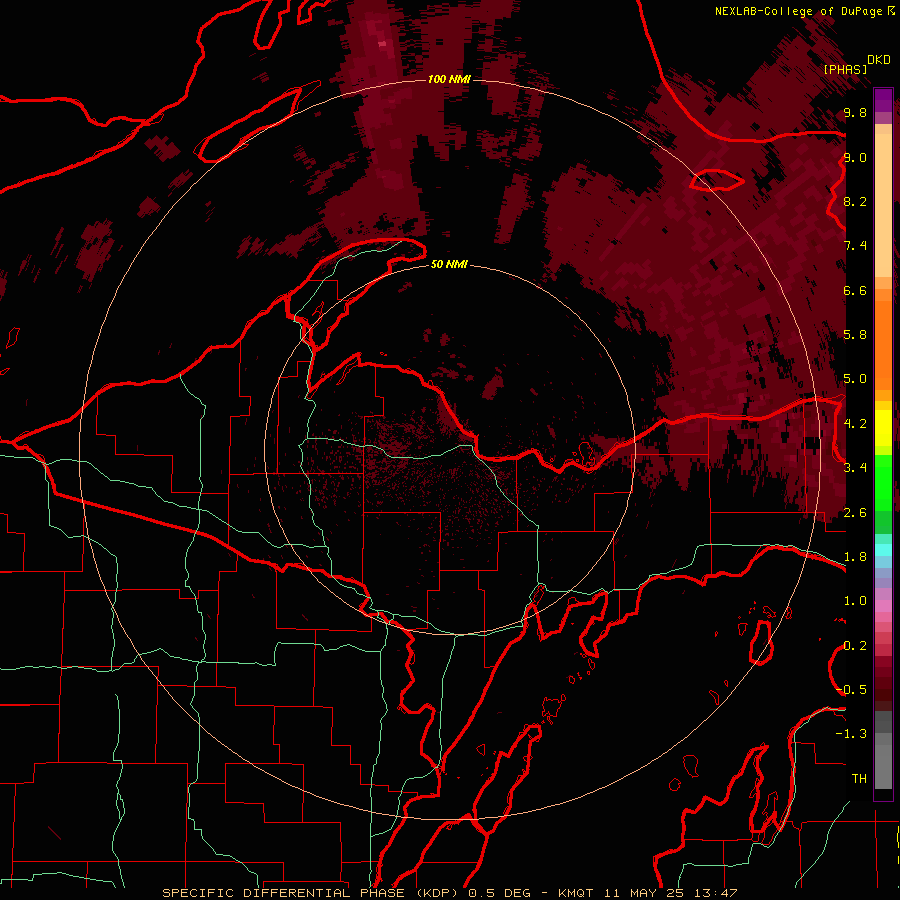The height and width of the screenshot is (900, 900).
Task: Pick the orange band of the color scale
Action: 883,344
